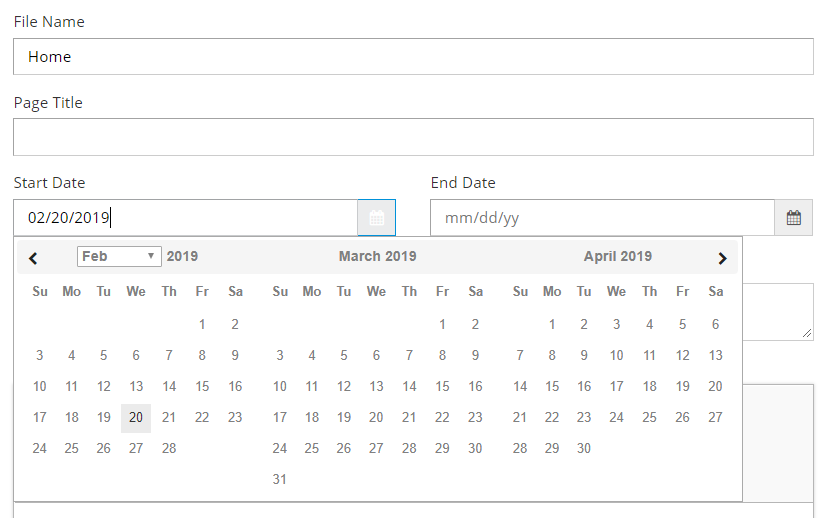This screenshot has width=828, height=518.
Task: Click the empty Page Title field
Action: click(413, 137)
